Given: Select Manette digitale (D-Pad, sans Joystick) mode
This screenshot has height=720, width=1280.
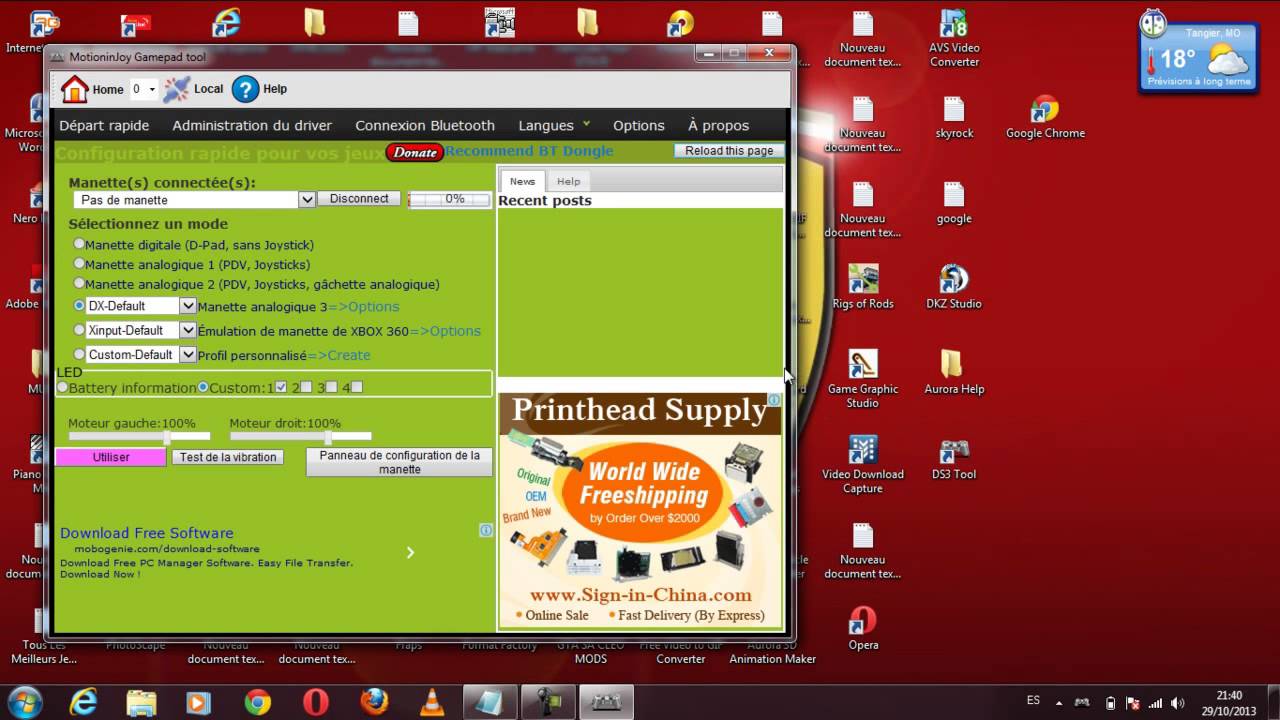Looking at the screenshot, I should click(79, 244).
